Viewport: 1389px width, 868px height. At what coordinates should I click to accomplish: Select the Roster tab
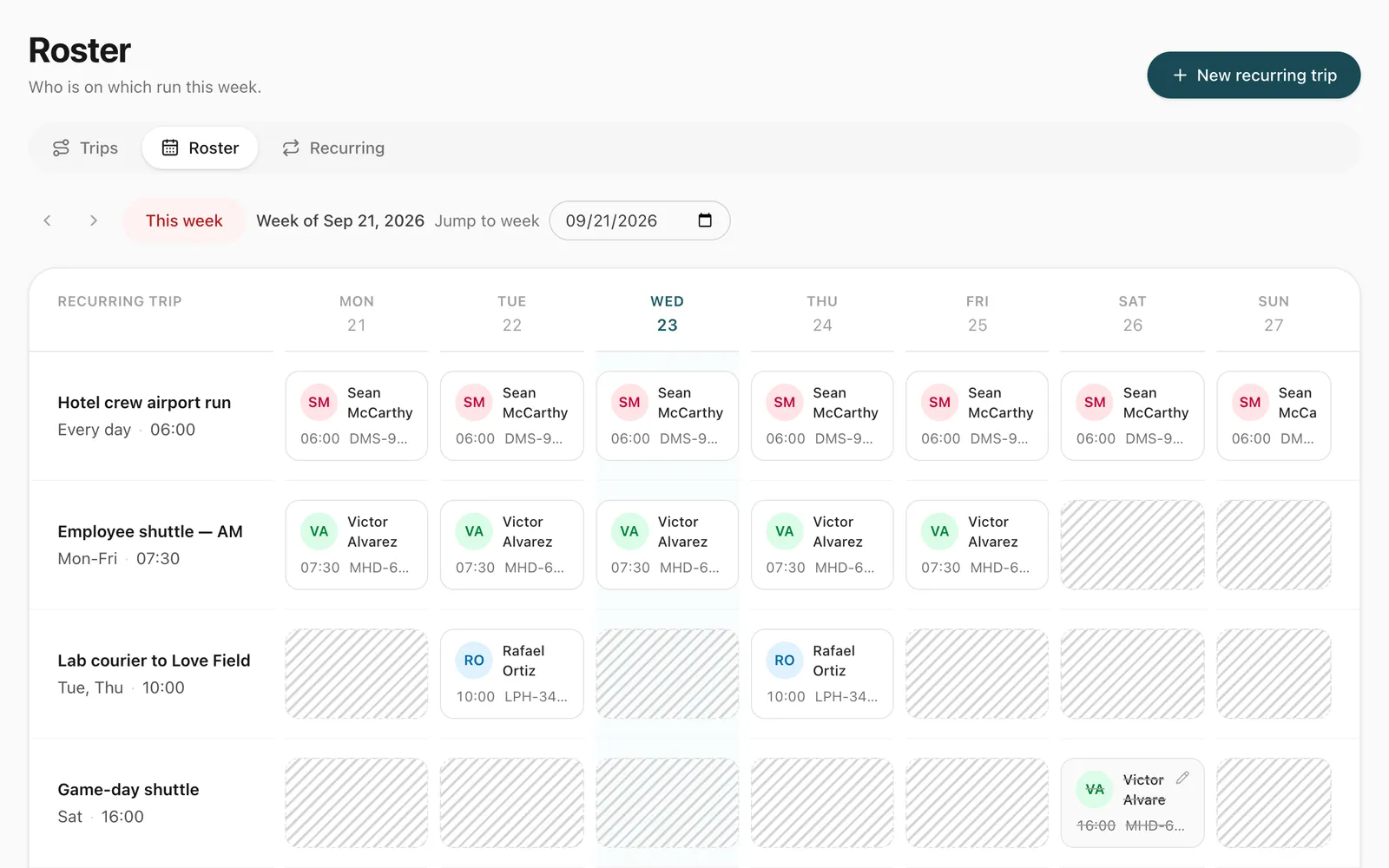click(x=201, y=148)
